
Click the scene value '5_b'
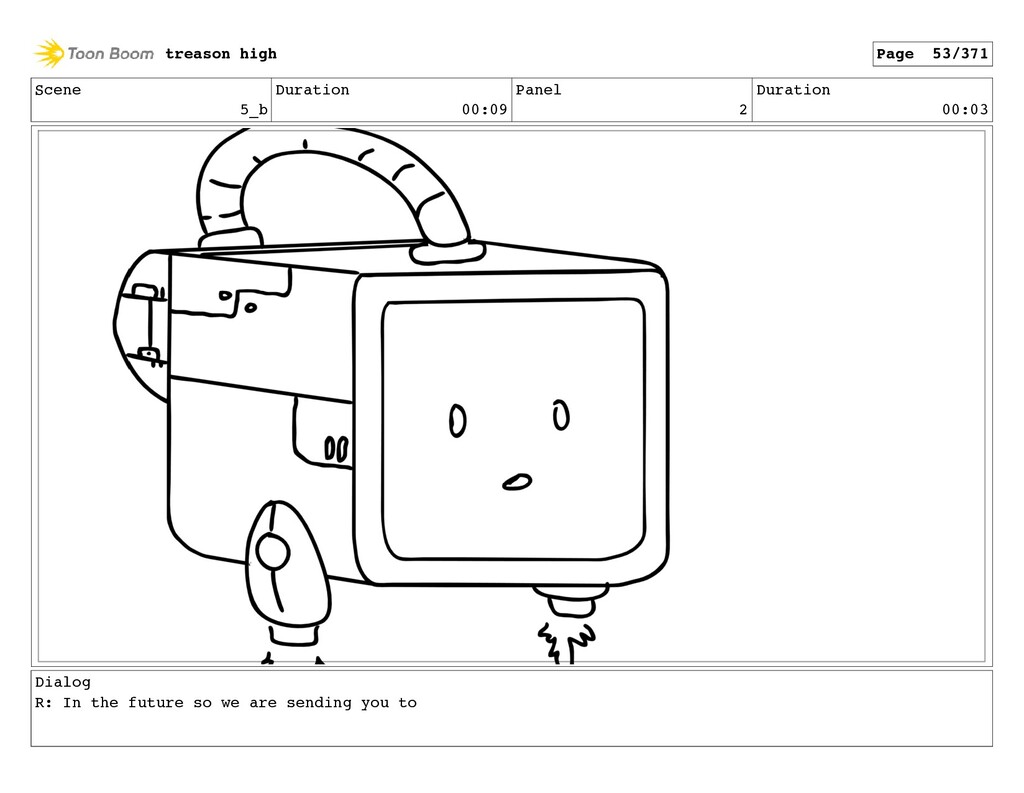click(253, 110)
